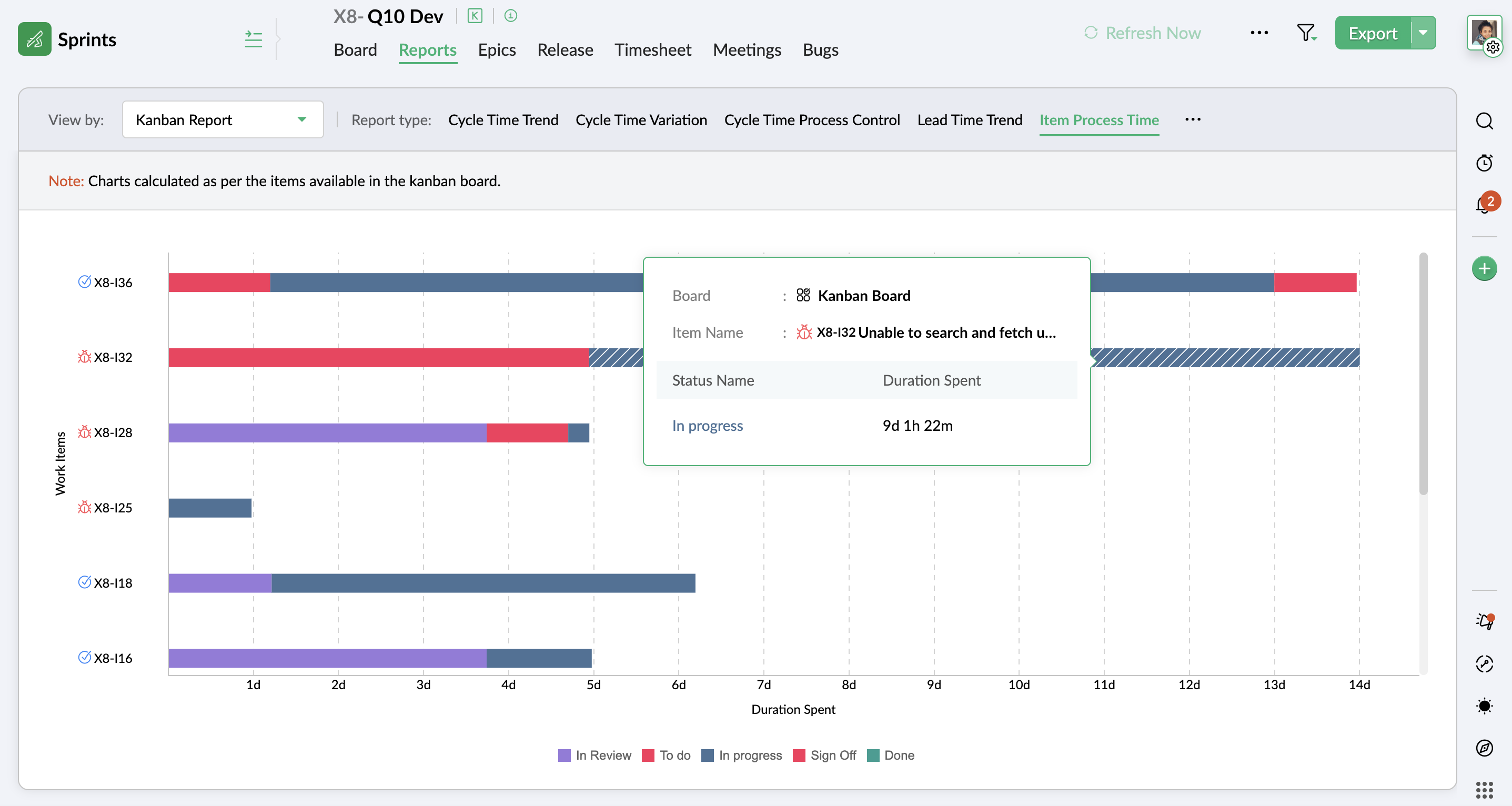The width and height of the screenshot is (1512, 806).
Task: Expand the Export dropdown arrow
Action: click(1423, 33)
